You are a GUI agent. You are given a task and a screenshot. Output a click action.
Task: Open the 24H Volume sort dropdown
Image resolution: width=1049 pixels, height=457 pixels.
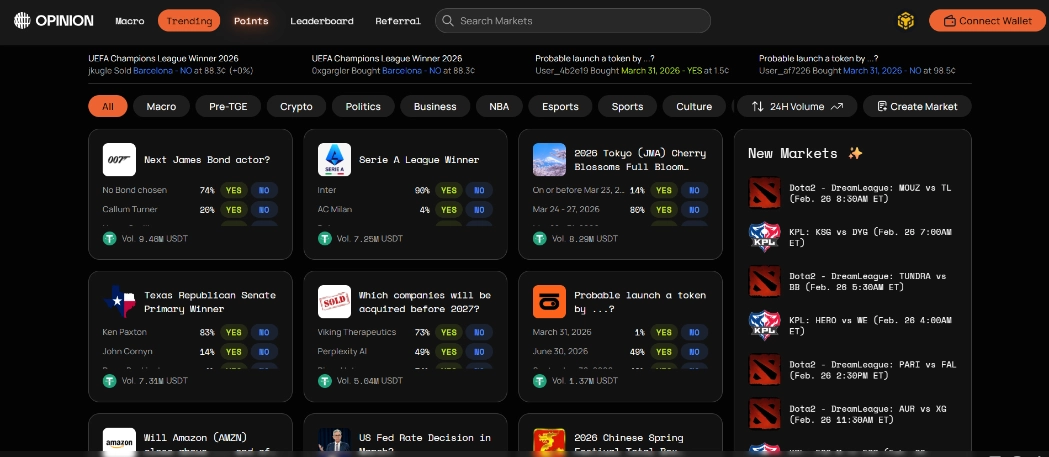(796, 106)
